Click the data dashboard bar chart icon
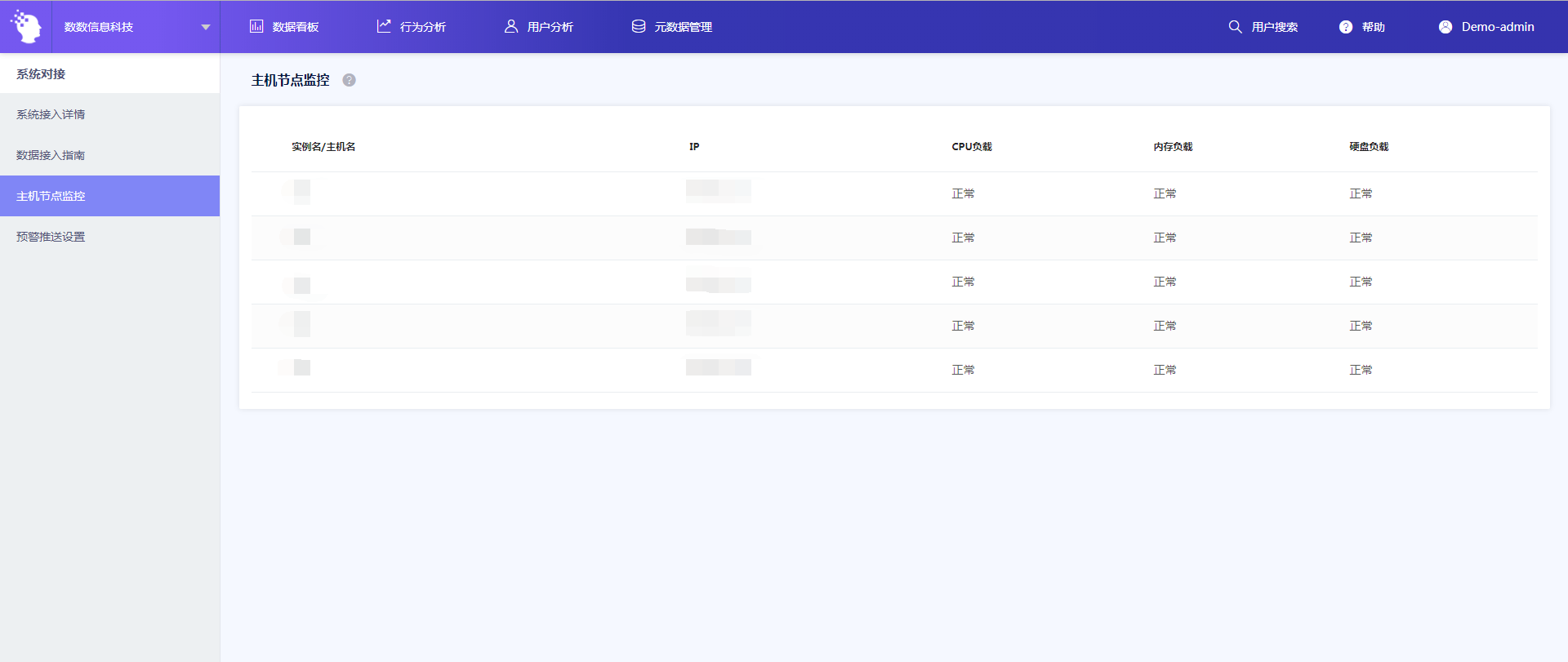1568x662 pixels. point(256,26)
